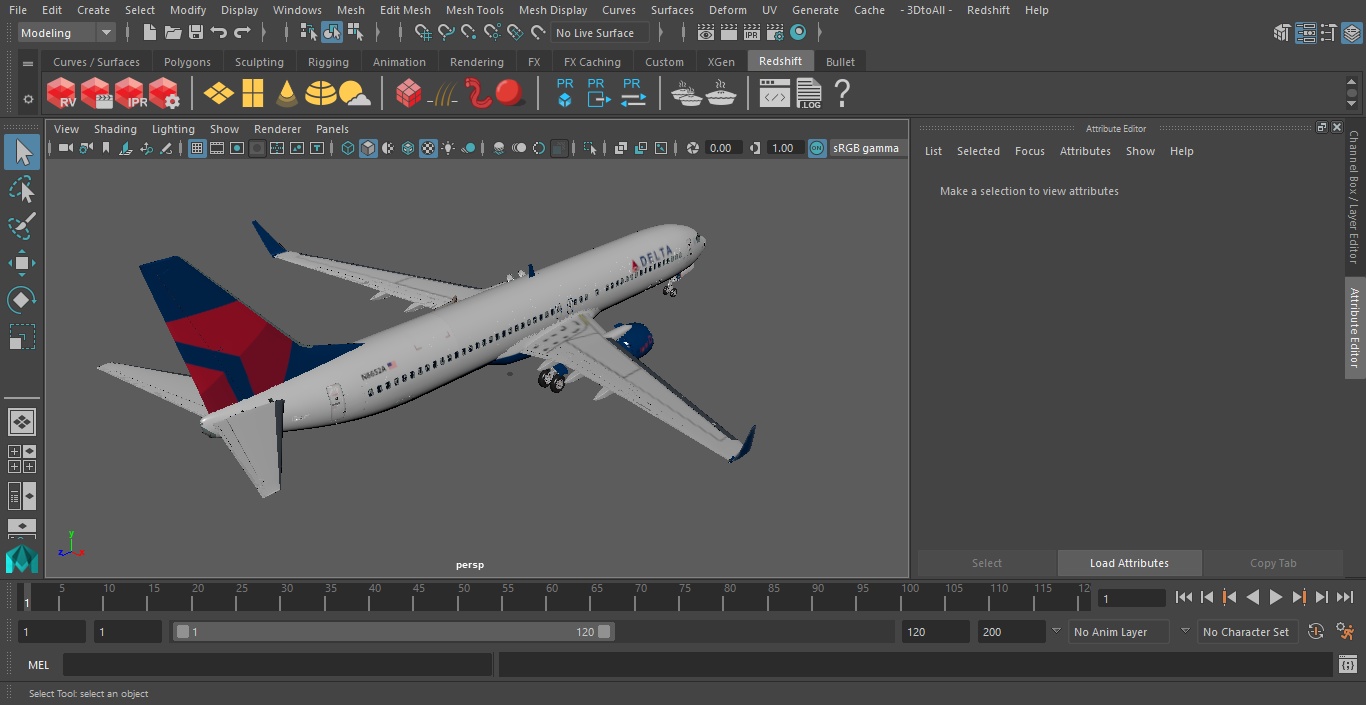The width and height of the screenshot is (1366, 705).
Task: Open sRGB gamma view transform dropdown
Action: 866,148
